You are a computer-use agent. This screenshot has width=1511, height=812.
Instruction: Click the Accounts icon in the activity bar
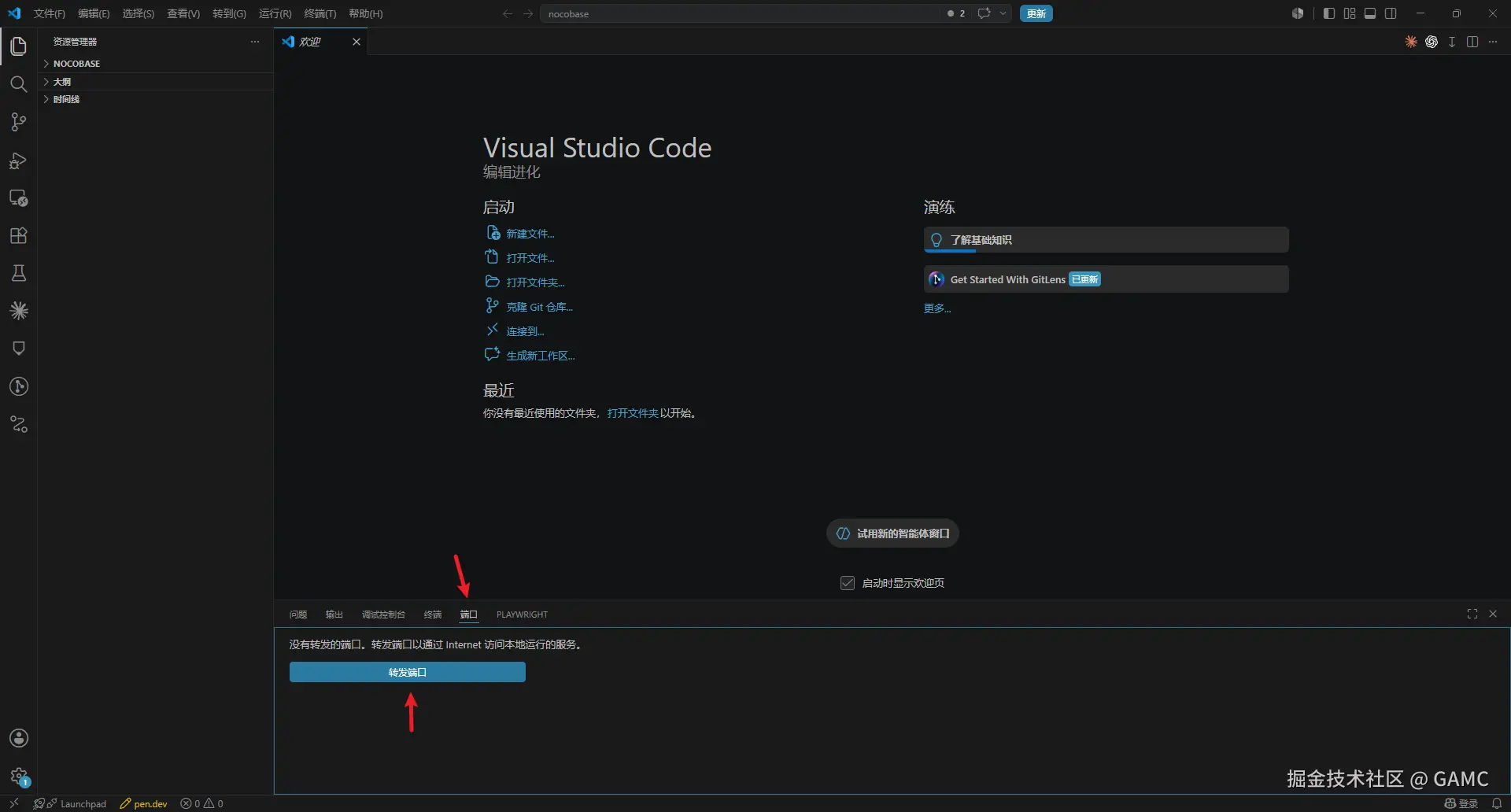click(x=19, y=738)
